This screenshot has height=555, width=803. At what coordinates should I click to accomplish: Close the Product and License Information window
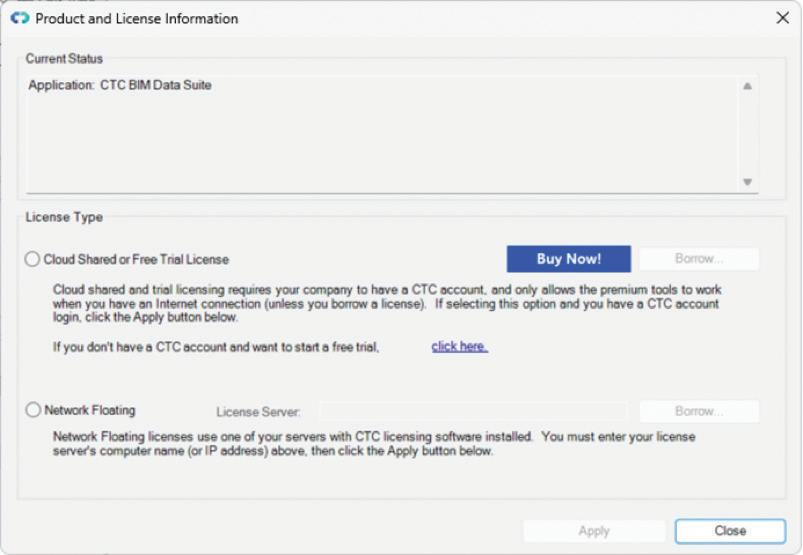(783, 18)
